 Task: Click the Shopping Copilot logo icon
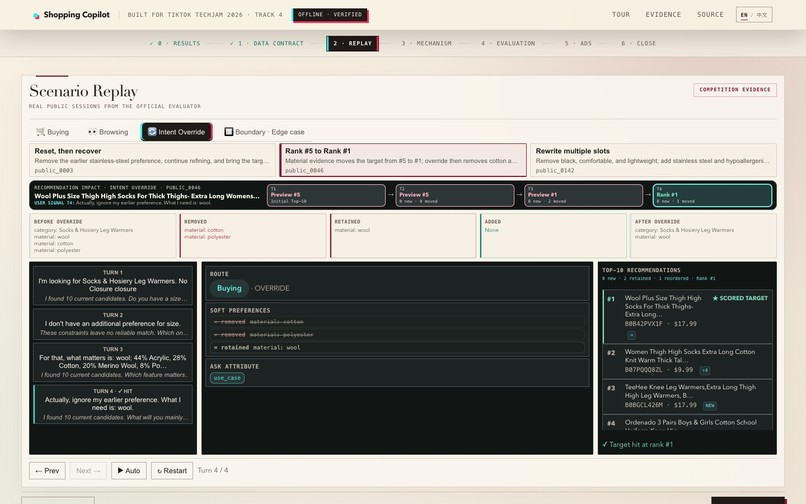coord(36,15)
